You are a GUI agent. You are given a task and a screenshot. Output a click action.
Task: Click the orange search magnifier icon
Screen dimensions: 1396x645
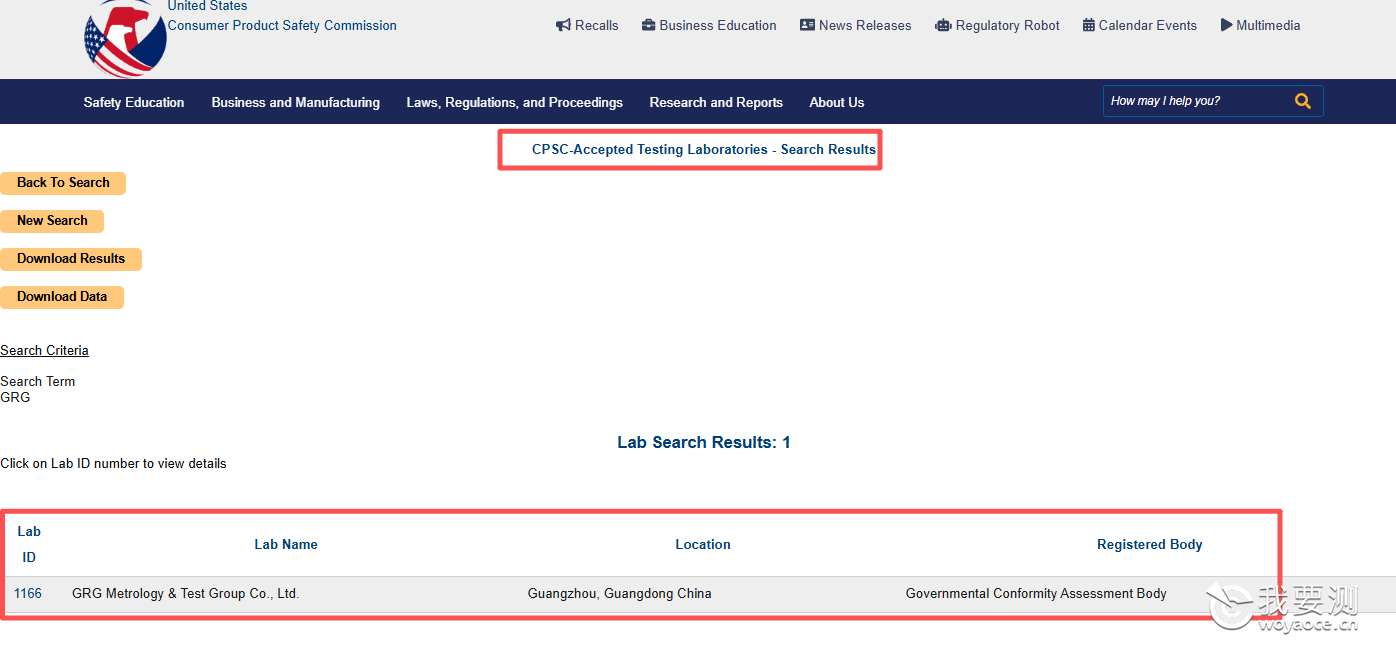click(x=1302, y=101)
